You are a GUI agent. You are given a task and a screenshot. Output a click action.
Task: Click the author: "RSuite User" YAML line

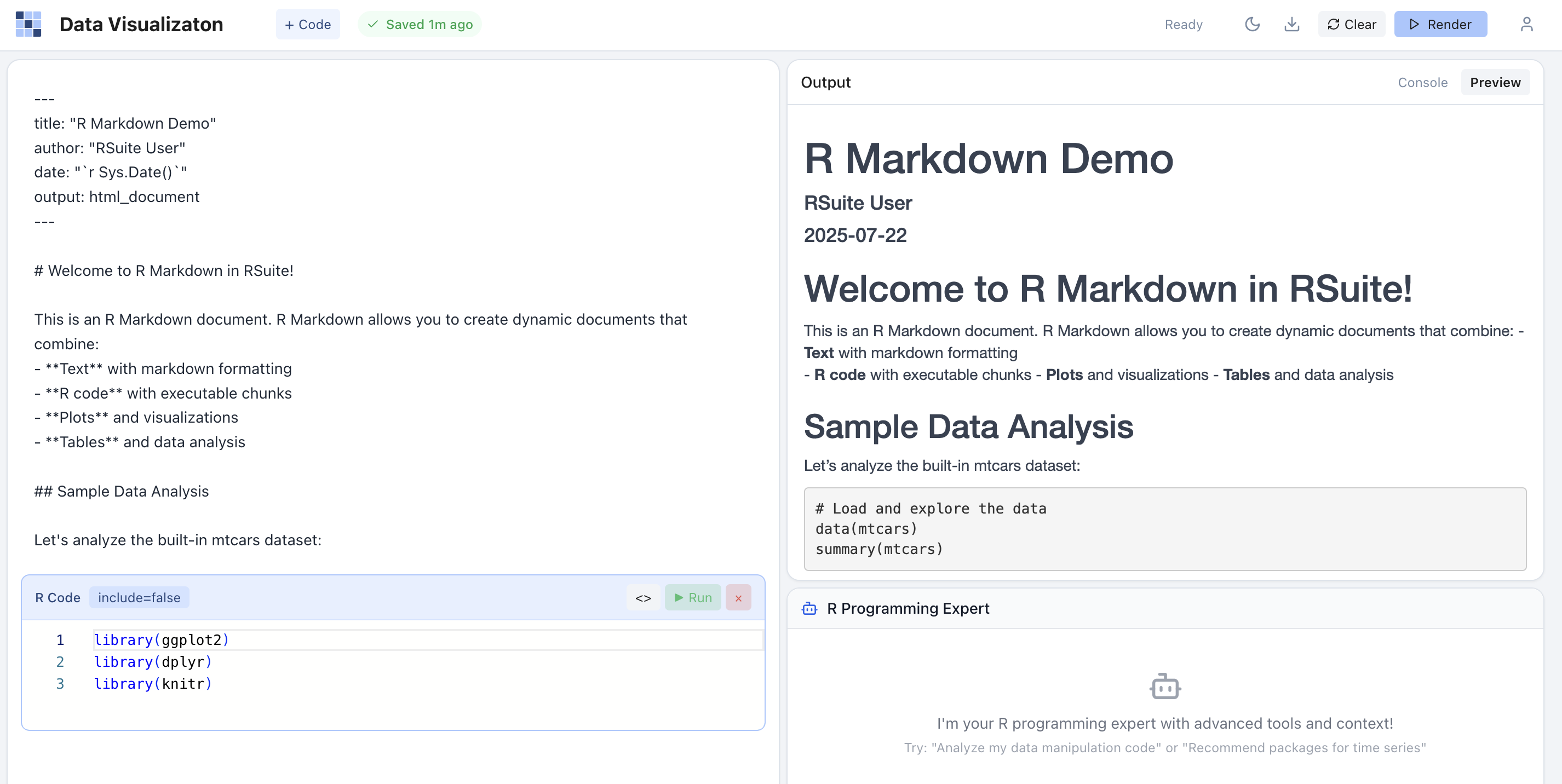(x=110, y=148)
